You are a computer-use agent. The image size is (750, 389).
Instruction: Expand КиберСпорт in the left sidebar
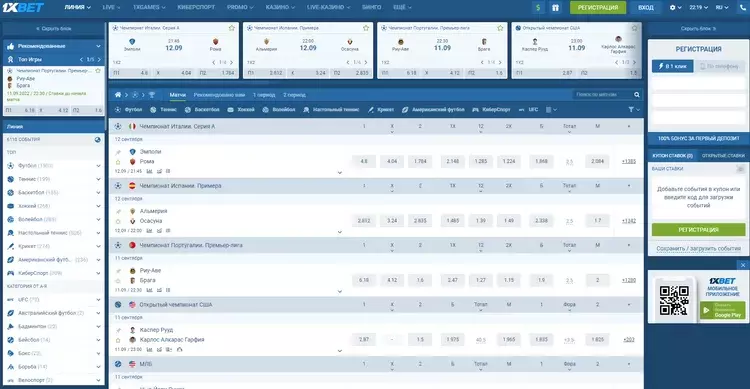coord(98,273)
